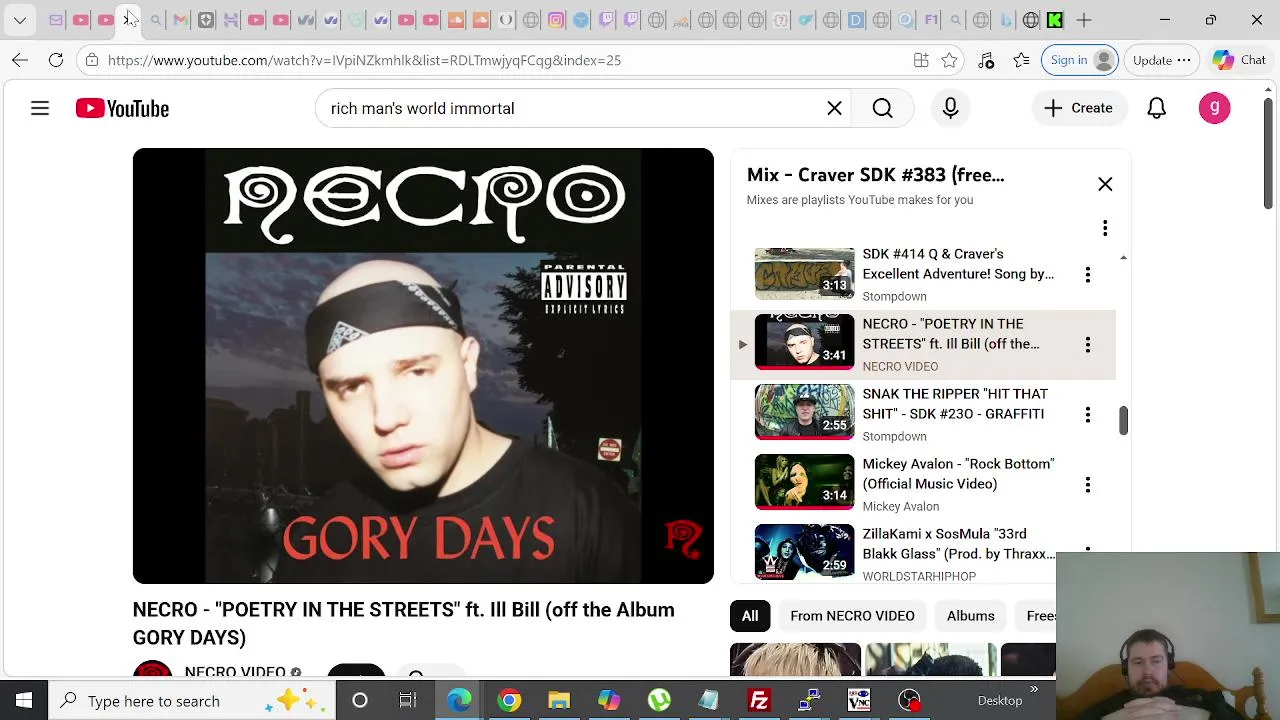Open options for SDK #414 playlist item
This screenshot has height=720, width=1280.
[x=1087, y=274]
